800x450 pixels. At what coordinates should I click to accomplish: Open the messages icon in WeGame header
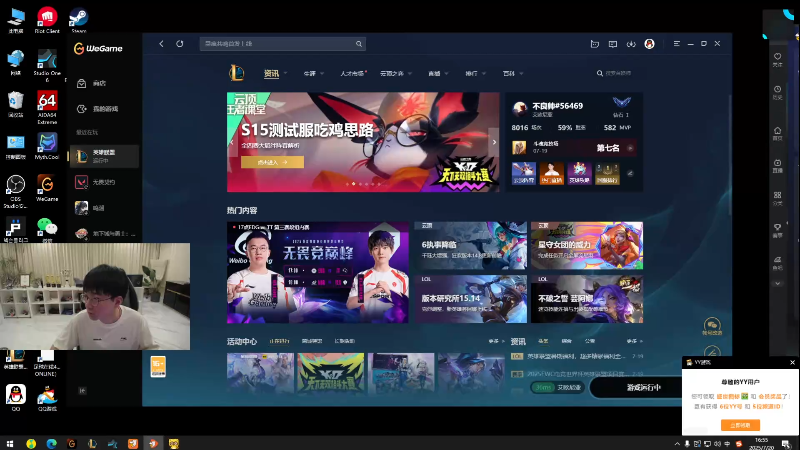(613, 44)
